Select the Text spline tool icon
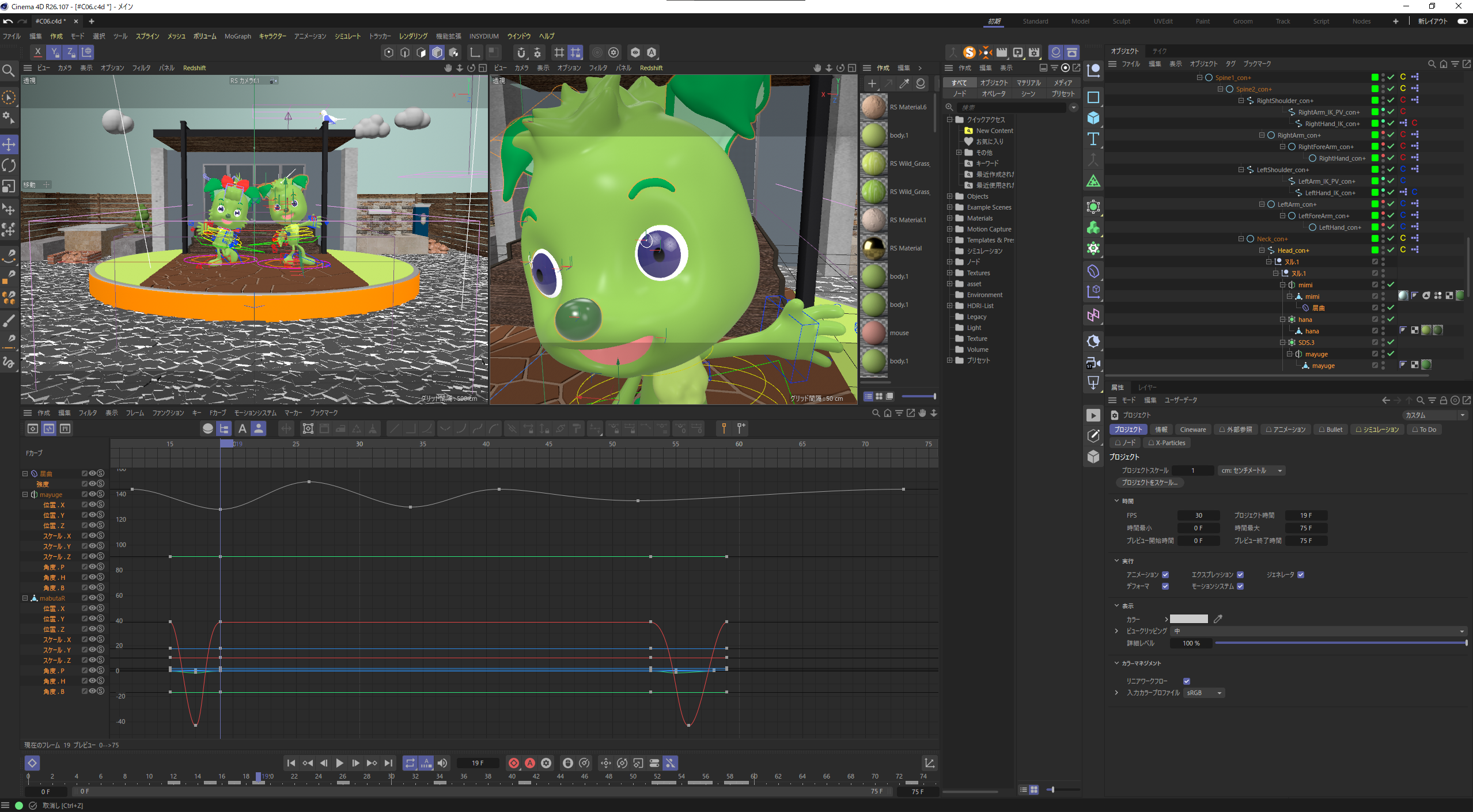The height and width of the screenshot is (812, 1473). pyautogui.click(x=1093, y=139)
